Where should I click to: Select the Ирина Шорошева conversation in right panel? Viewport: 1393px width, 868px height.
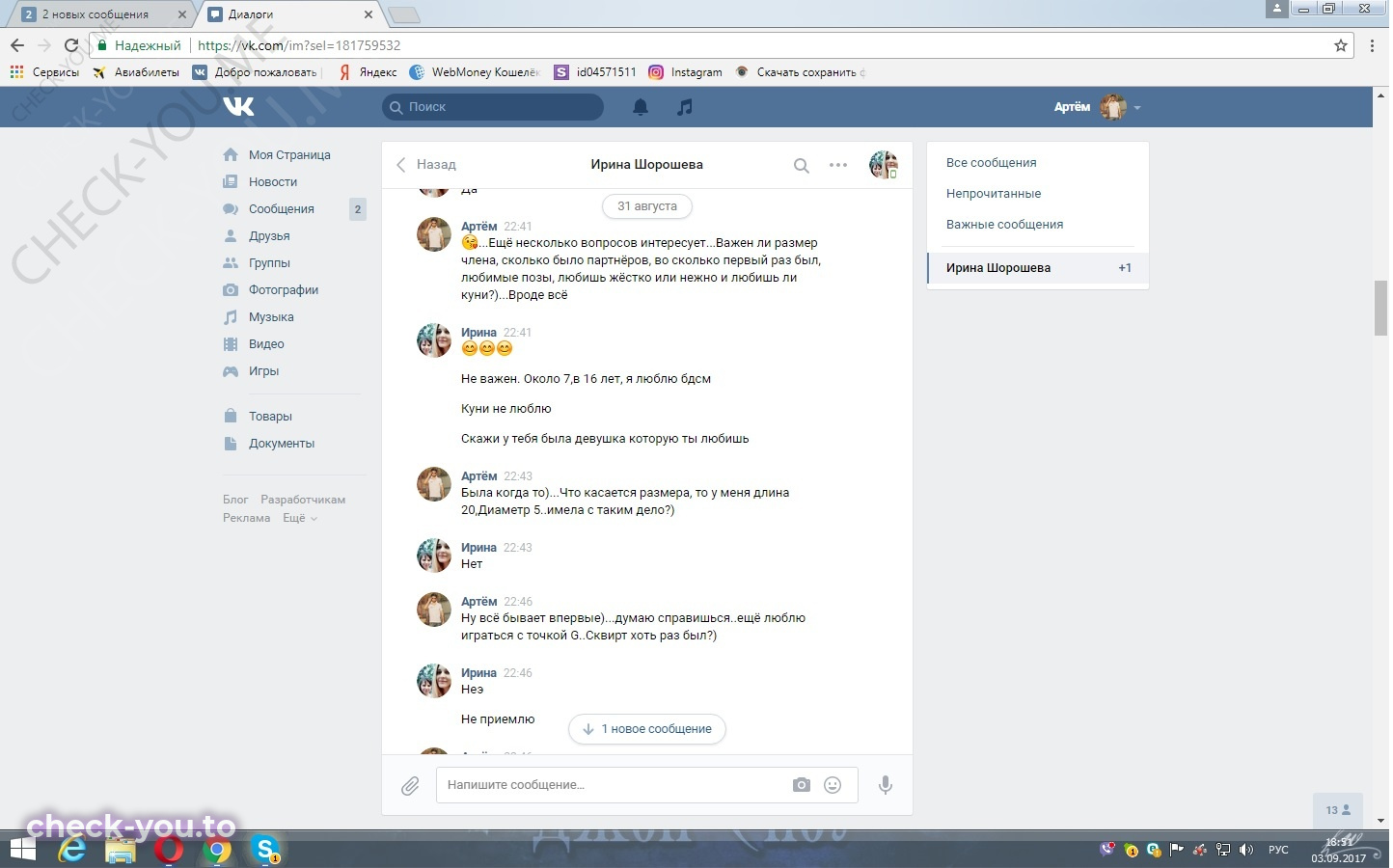(x=1038, y=268)
